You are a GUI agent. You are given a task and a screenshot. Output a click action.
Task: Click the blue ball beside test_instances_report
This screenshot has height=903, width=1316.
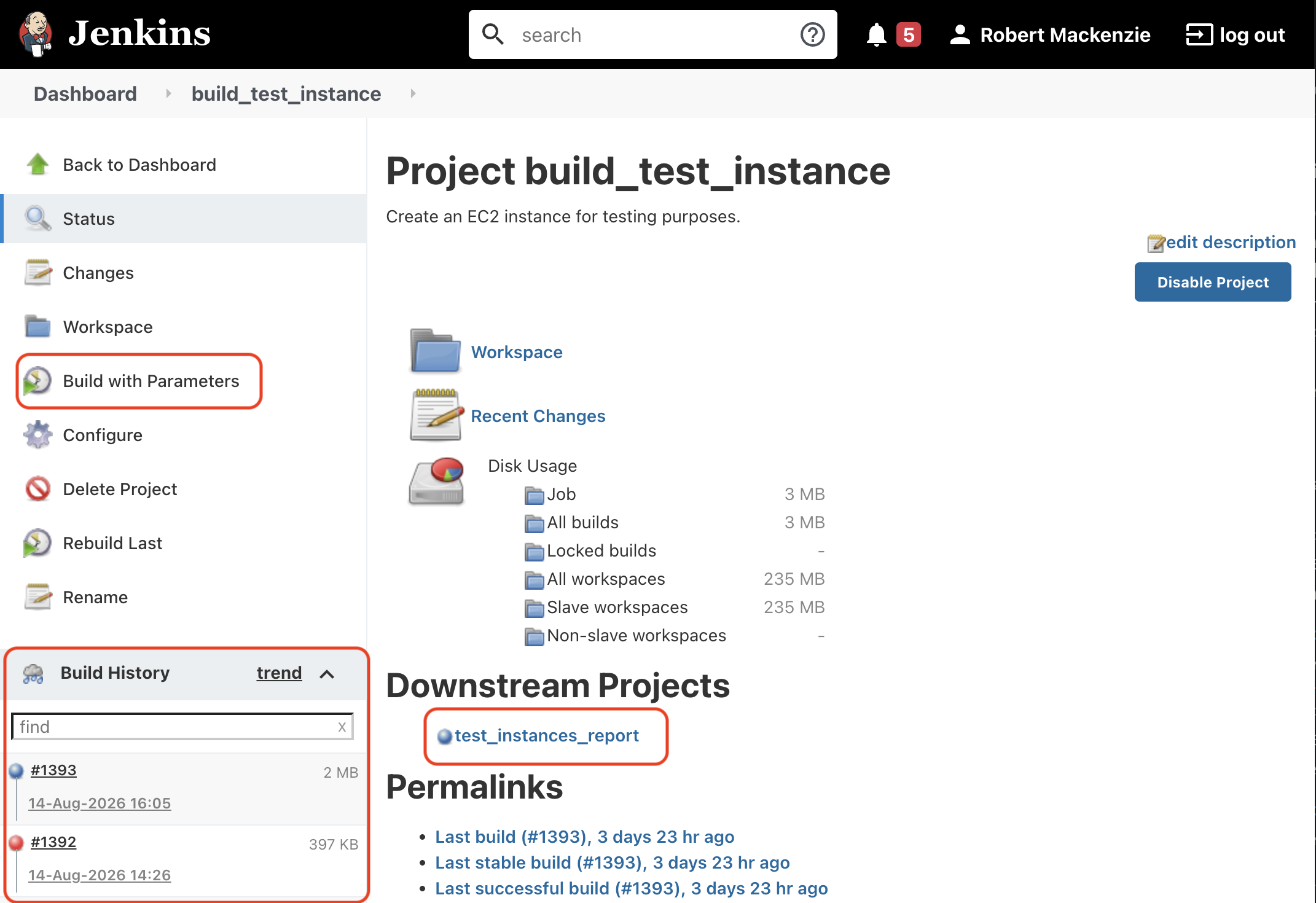click(444, 736)
